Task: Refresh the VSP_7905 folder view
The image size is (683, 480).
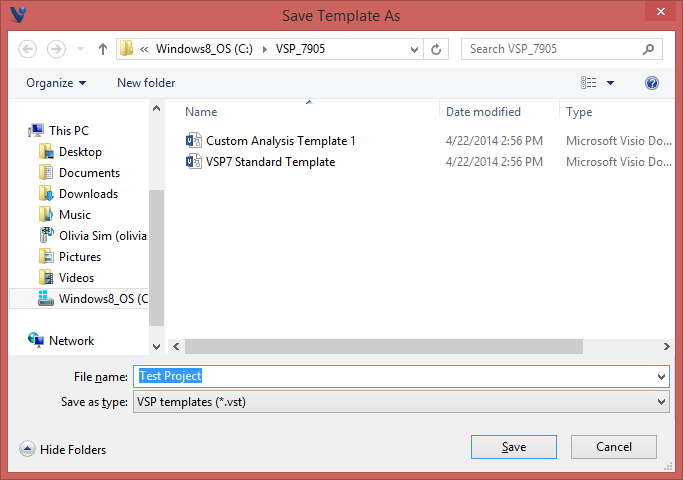Action: [x=436, y=48]
